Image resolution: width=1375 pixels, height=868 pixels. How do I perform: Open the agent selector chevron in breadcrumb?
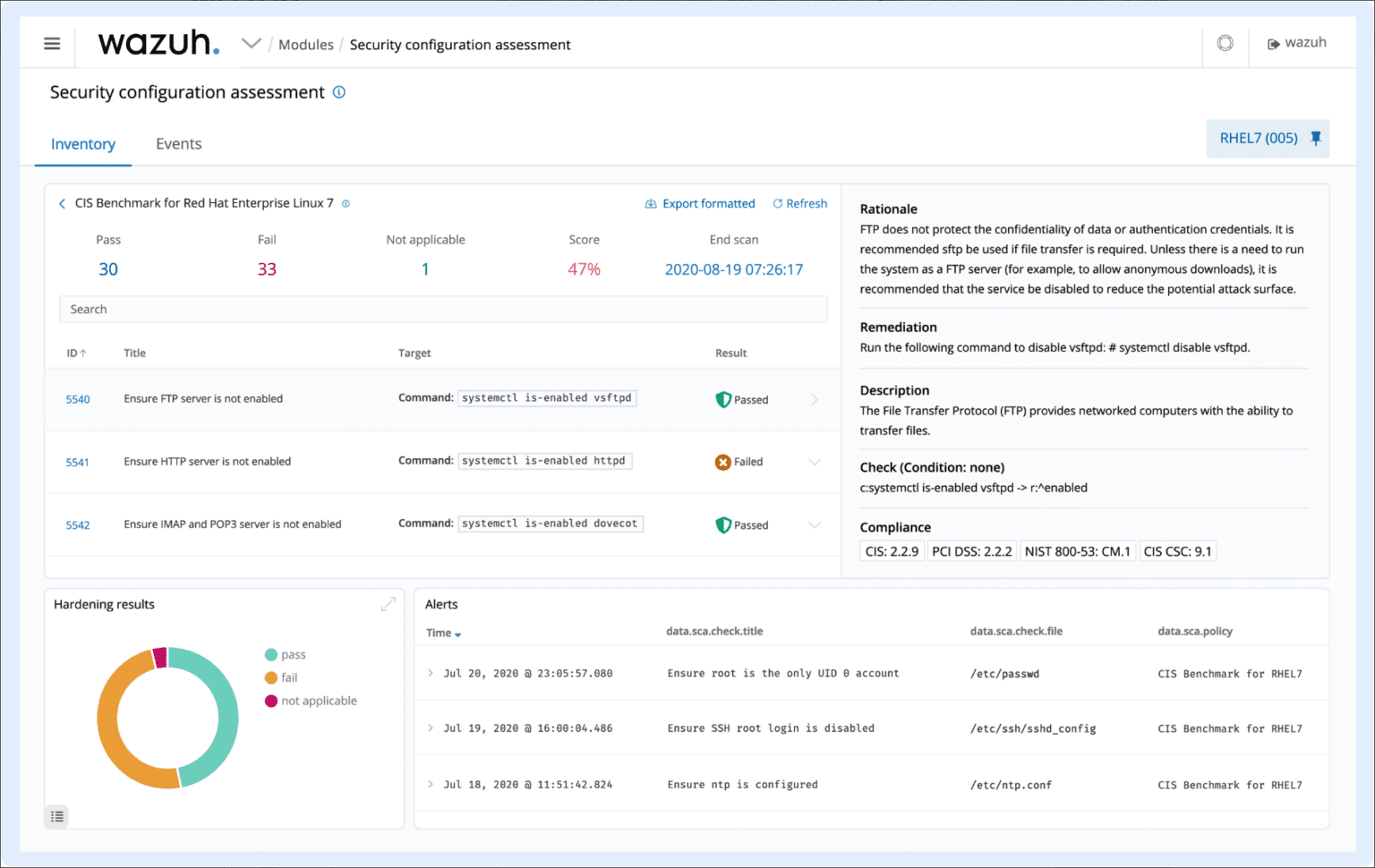coord(251,42)
